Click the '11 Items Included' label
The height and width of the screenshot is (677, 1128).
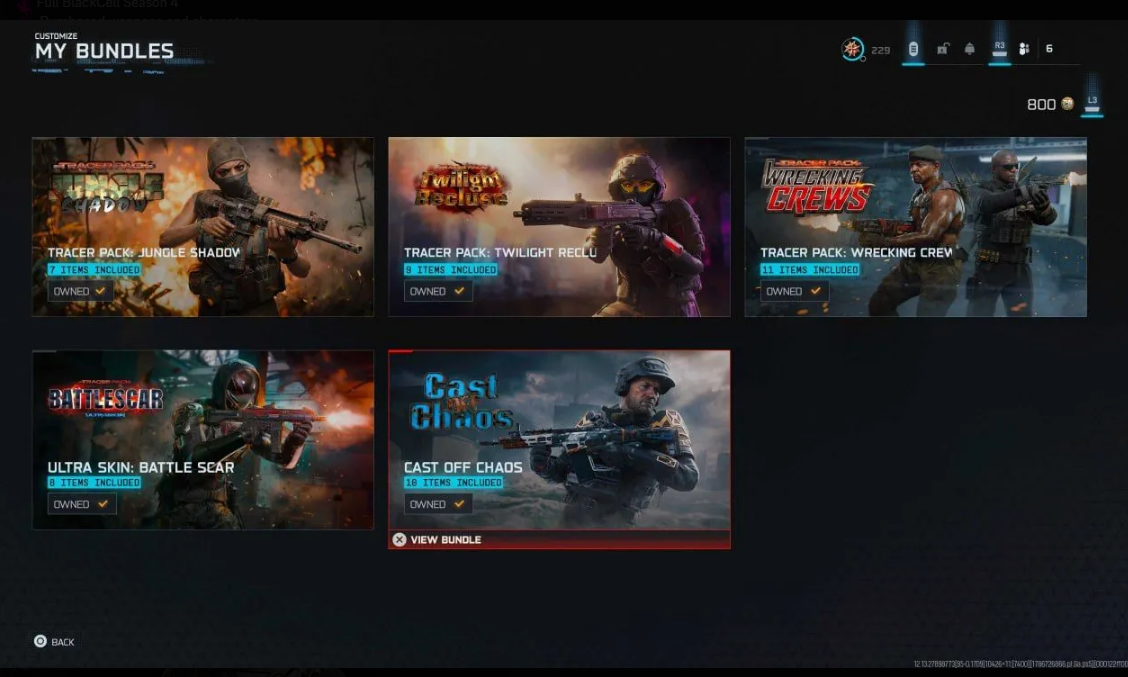tap(809, 270)
